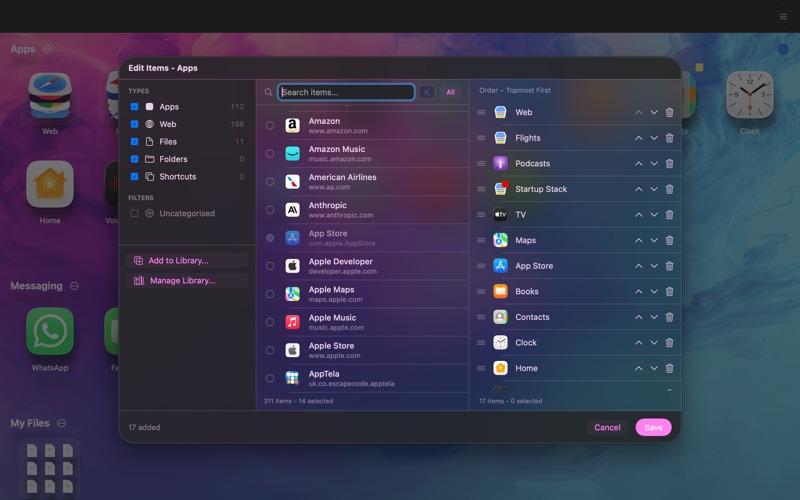Open the top-right menu icon
800x500 pixels.
[783, 16]
